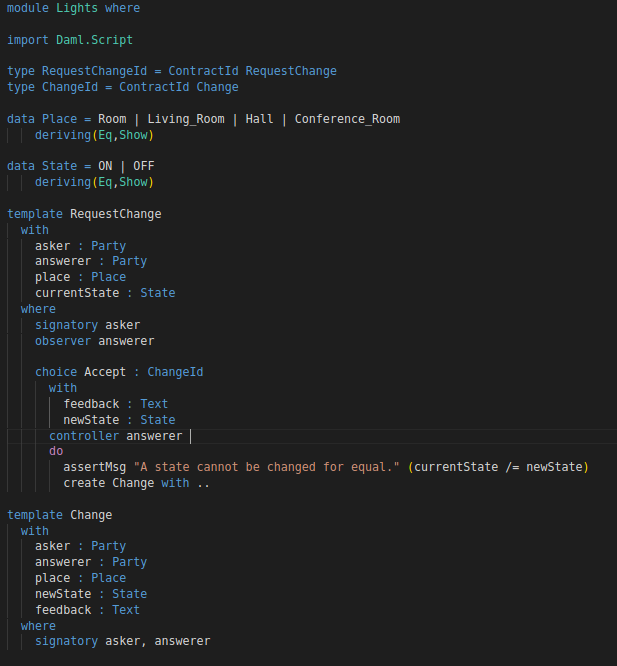Click the 'OFF' constructor in data State
Viewport: 617px width, 666px height.
tap(143, 166)
